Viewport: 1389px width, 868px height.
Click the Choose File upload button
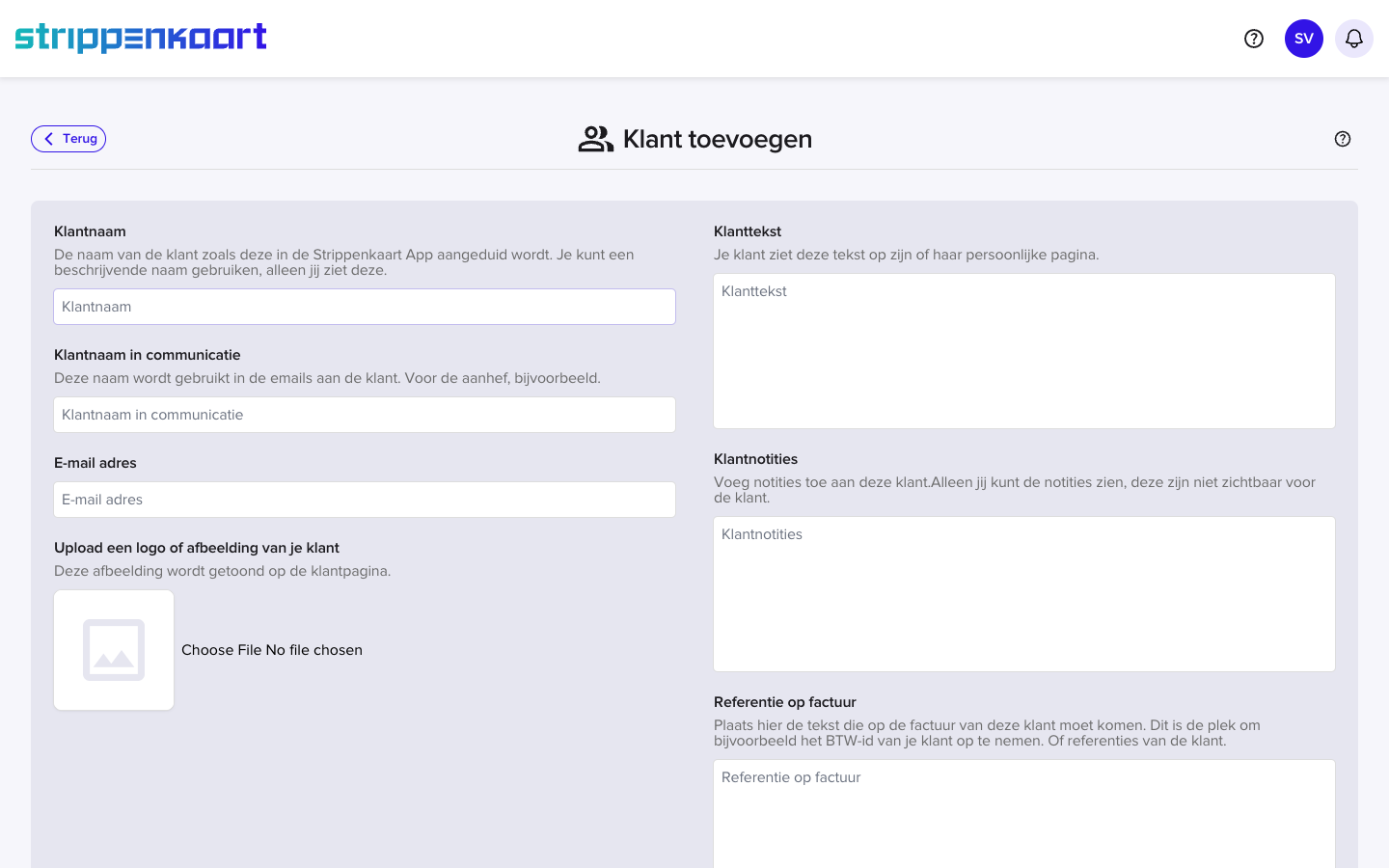[272, 650]
